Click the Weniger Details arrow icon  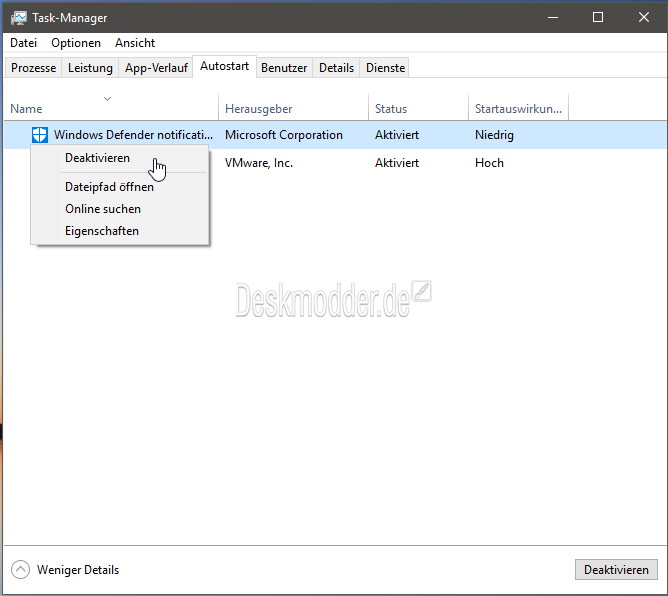[20, 570]
